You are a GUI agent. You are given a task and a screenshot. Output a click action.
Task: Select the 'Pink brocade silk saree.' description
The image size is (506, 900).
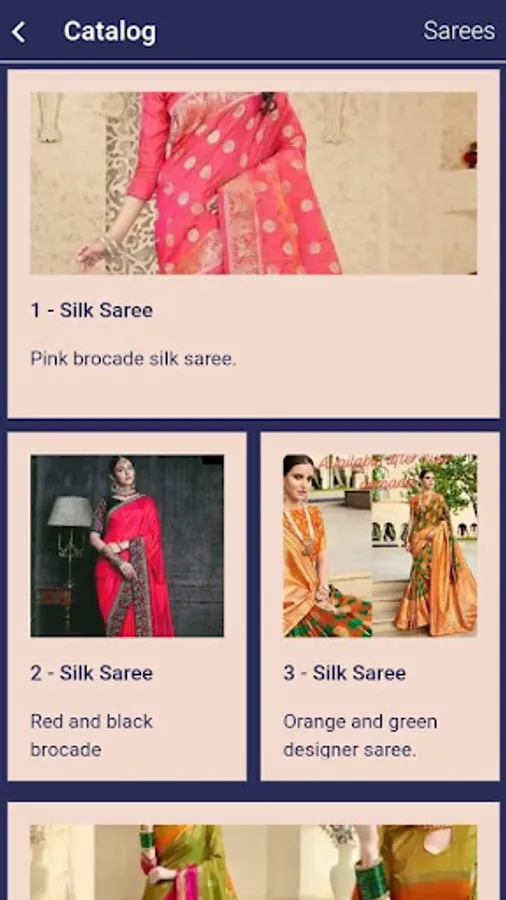coord(133,359)
